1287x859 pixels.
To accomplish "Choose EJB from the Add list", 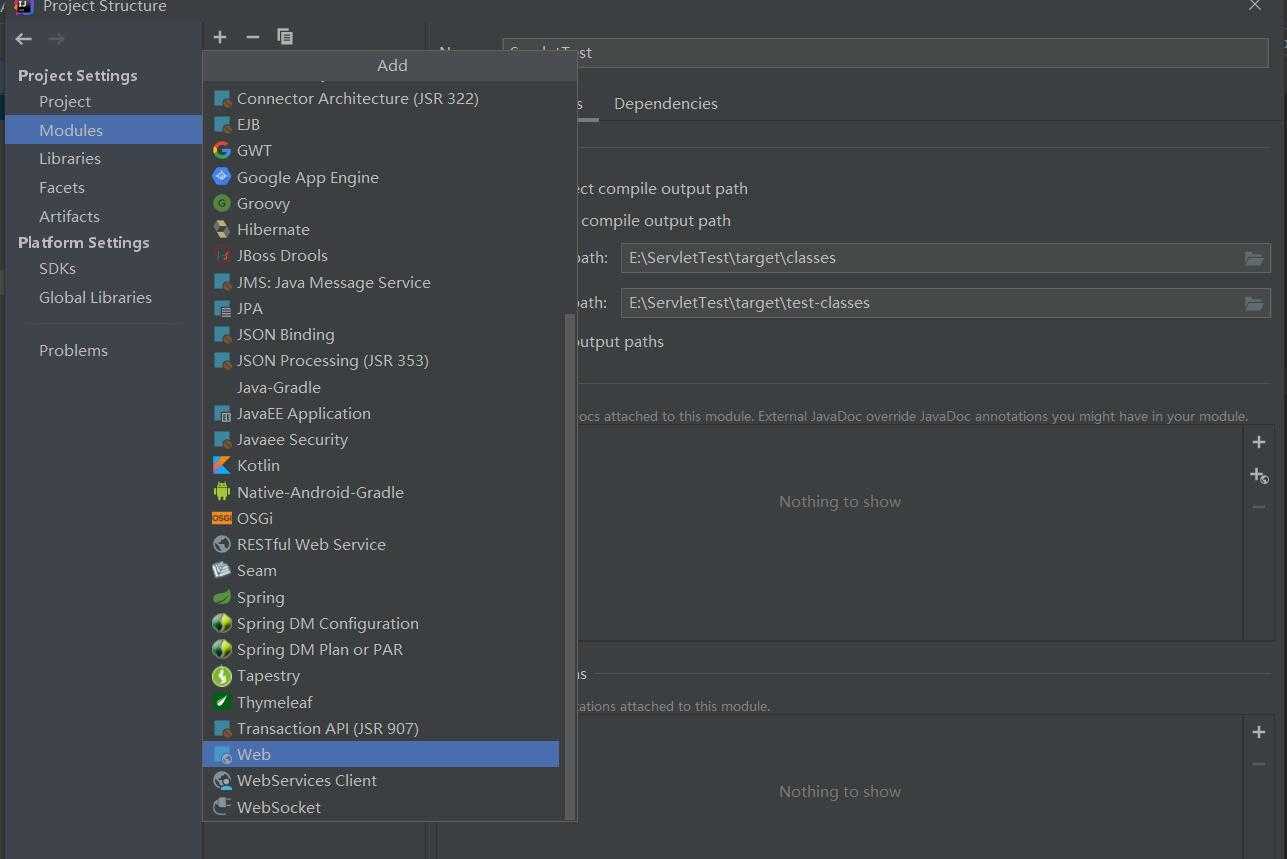I will coord(381,124).
